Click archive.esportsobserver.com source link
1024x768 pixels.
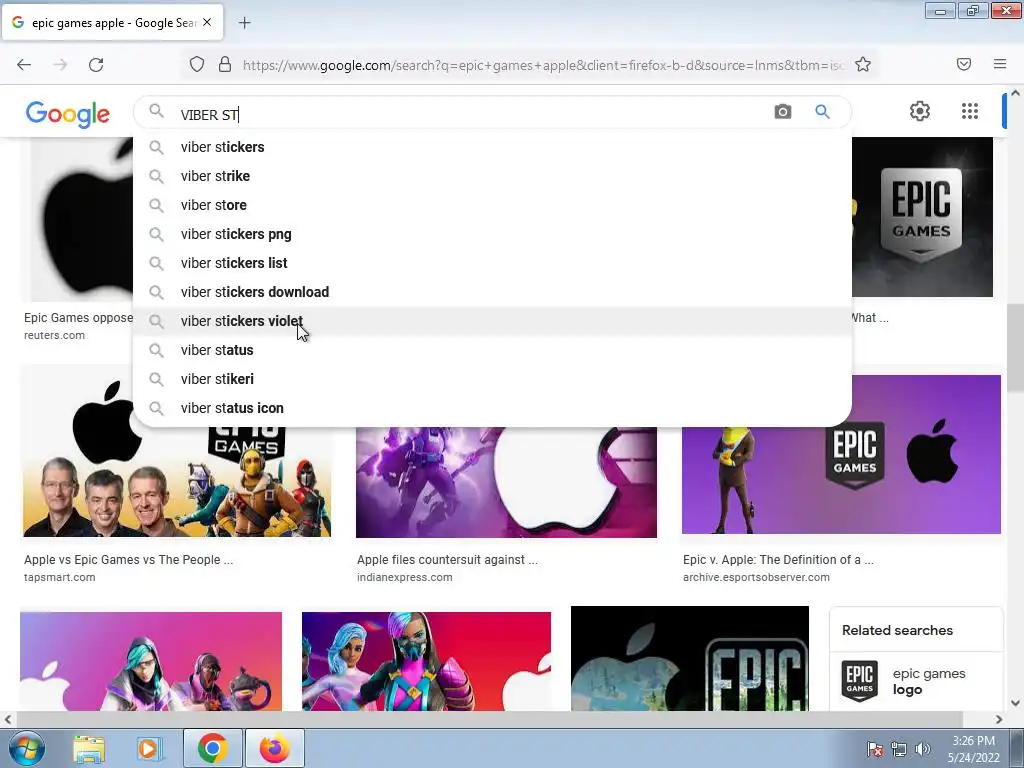pos(756,577)
